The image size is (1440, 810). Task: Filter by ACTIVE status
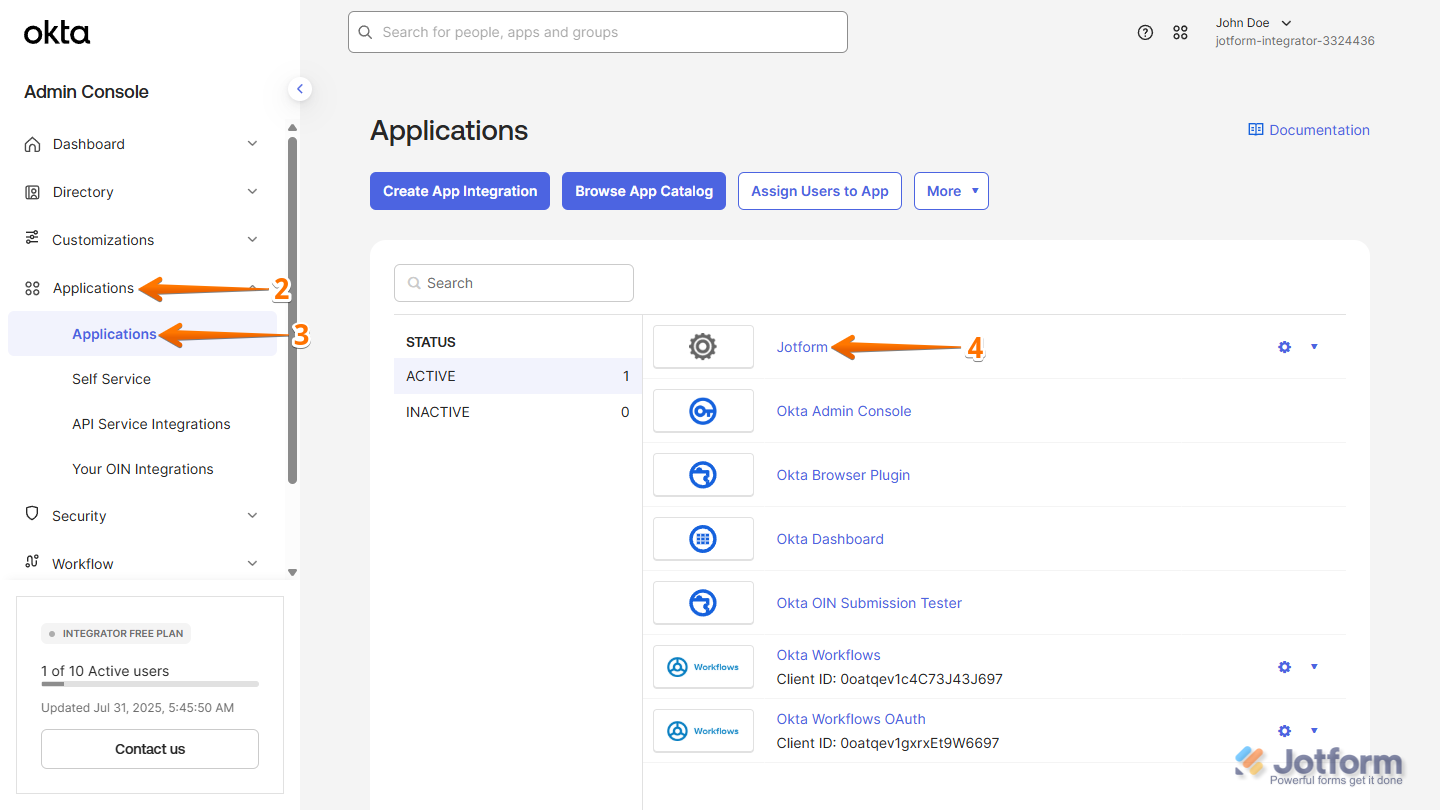[x=518, y=376]
